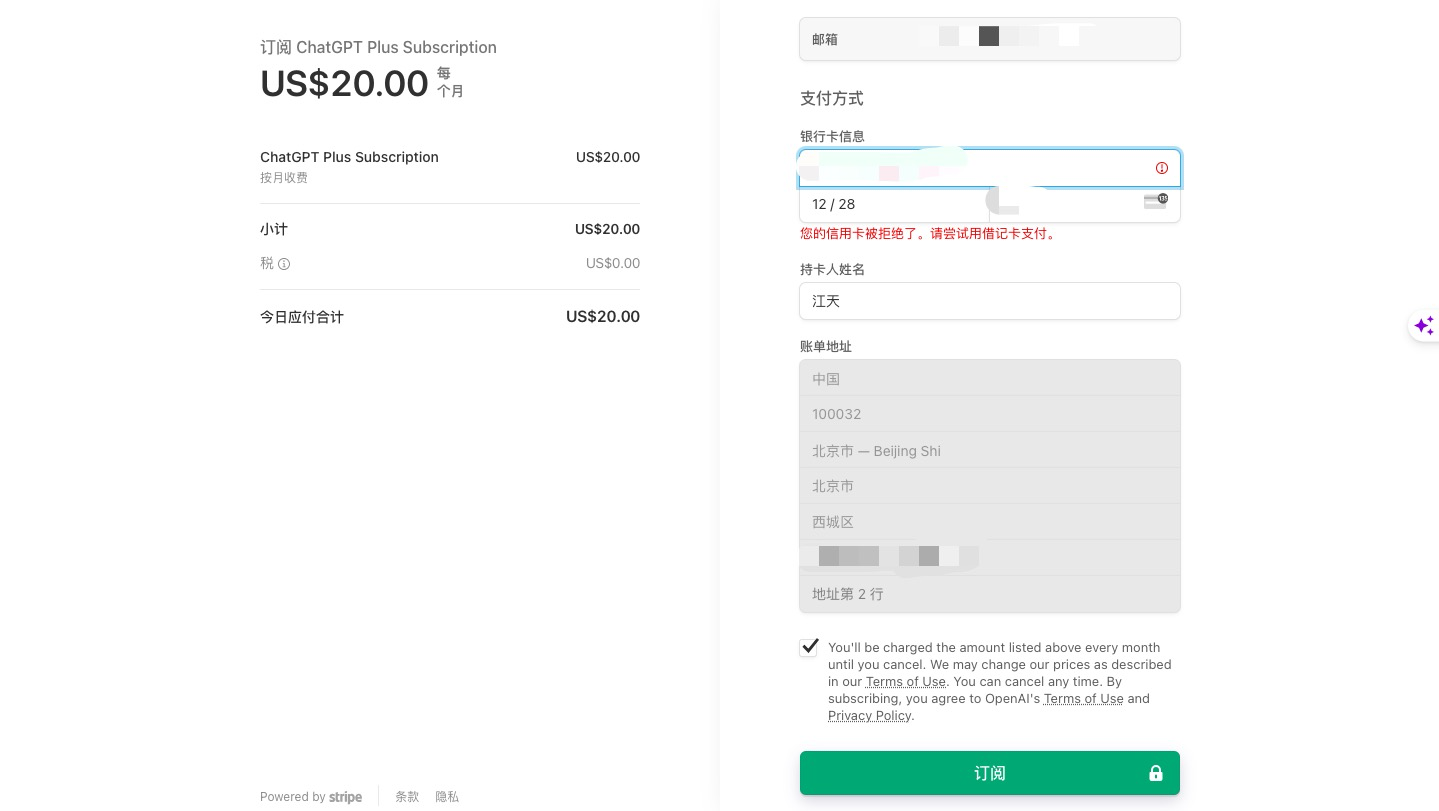Open the Privacy Policy link
Screen dimensions: 1439x811
[x=869, y=716]
